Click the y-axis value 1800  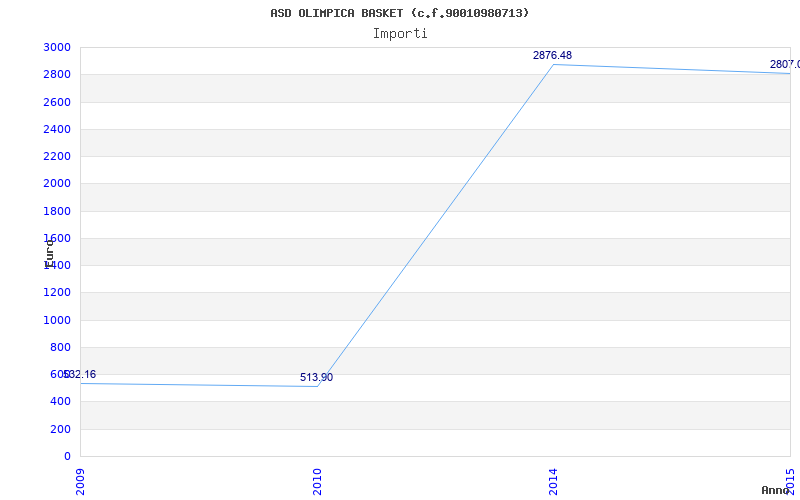pos(57,211)
